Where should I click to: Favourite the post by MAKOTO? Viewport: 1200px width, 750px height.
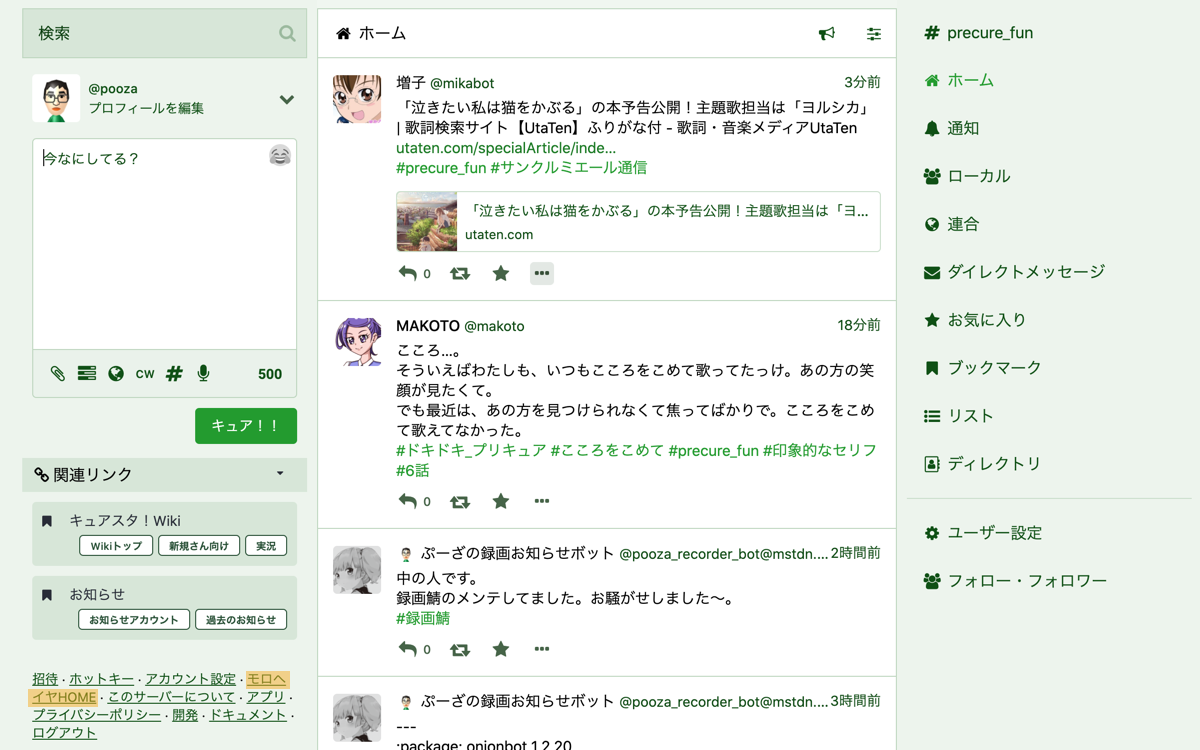click(501, 501)
